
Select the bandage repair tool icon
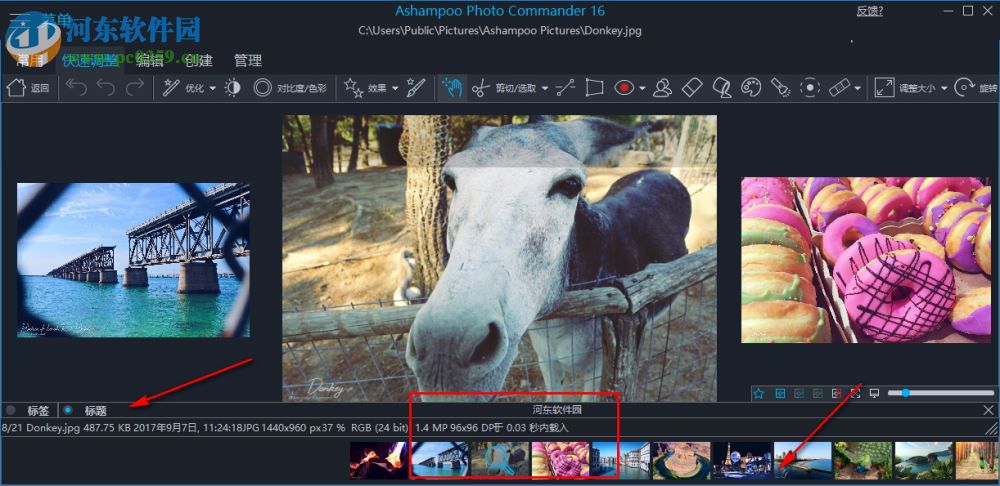coord(839,88)
